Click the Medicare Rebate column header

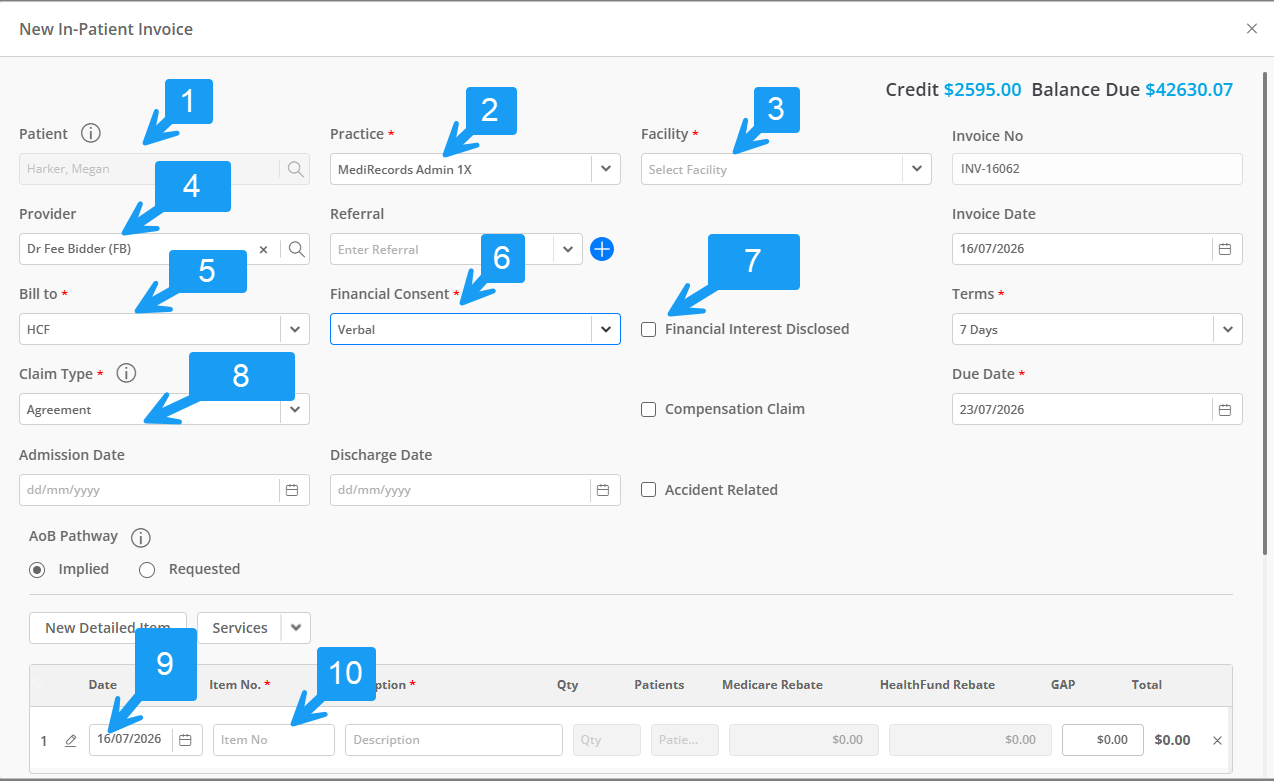[772, 685]
